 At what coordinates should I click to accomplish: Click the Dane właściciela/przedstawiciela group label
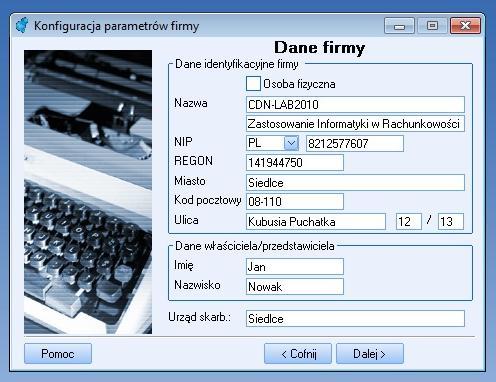coord(255,246)
